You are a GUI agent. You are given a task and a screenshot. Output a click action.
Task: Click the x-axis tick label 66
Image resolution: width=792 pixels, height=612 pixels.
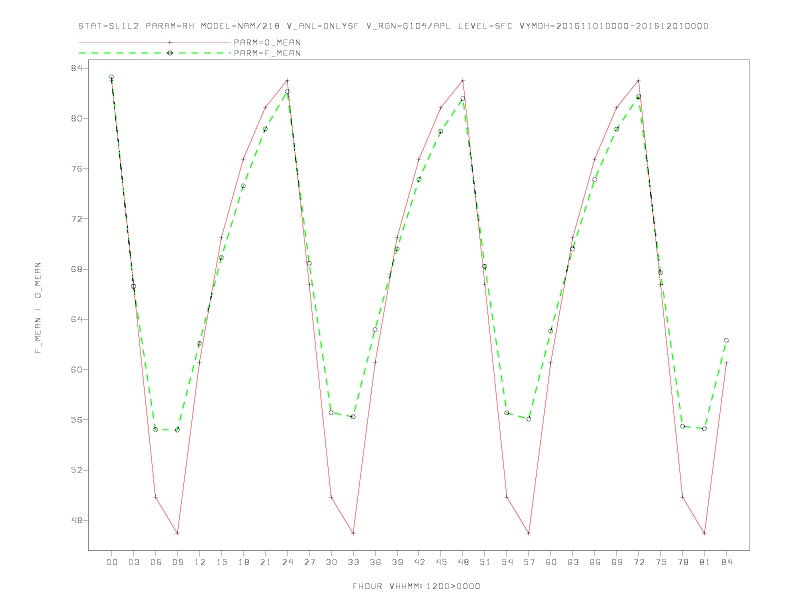(595, 562)
